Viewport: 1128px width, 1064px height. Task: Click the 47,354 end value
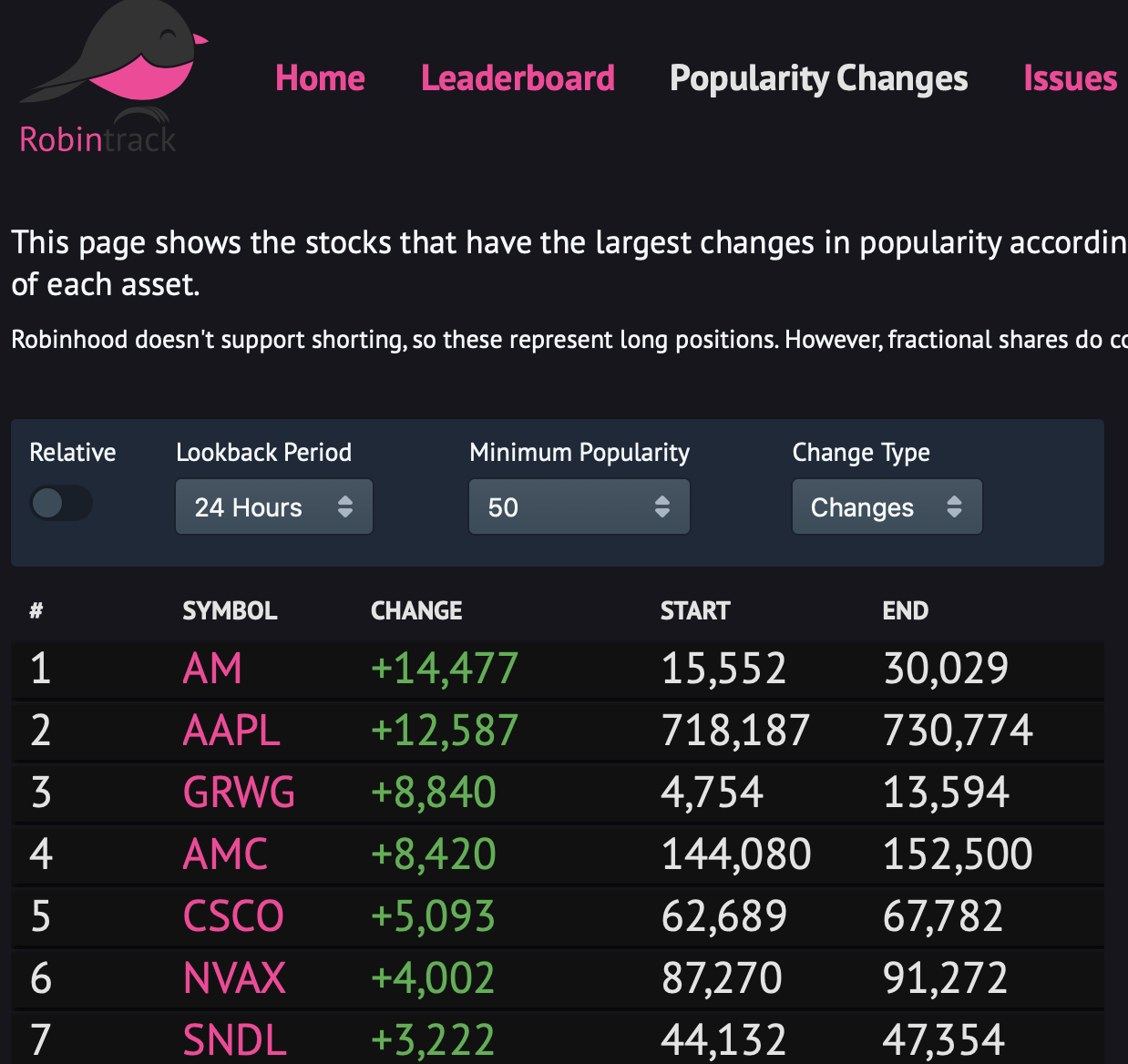pyautogui.click(x=944, y=1040)
